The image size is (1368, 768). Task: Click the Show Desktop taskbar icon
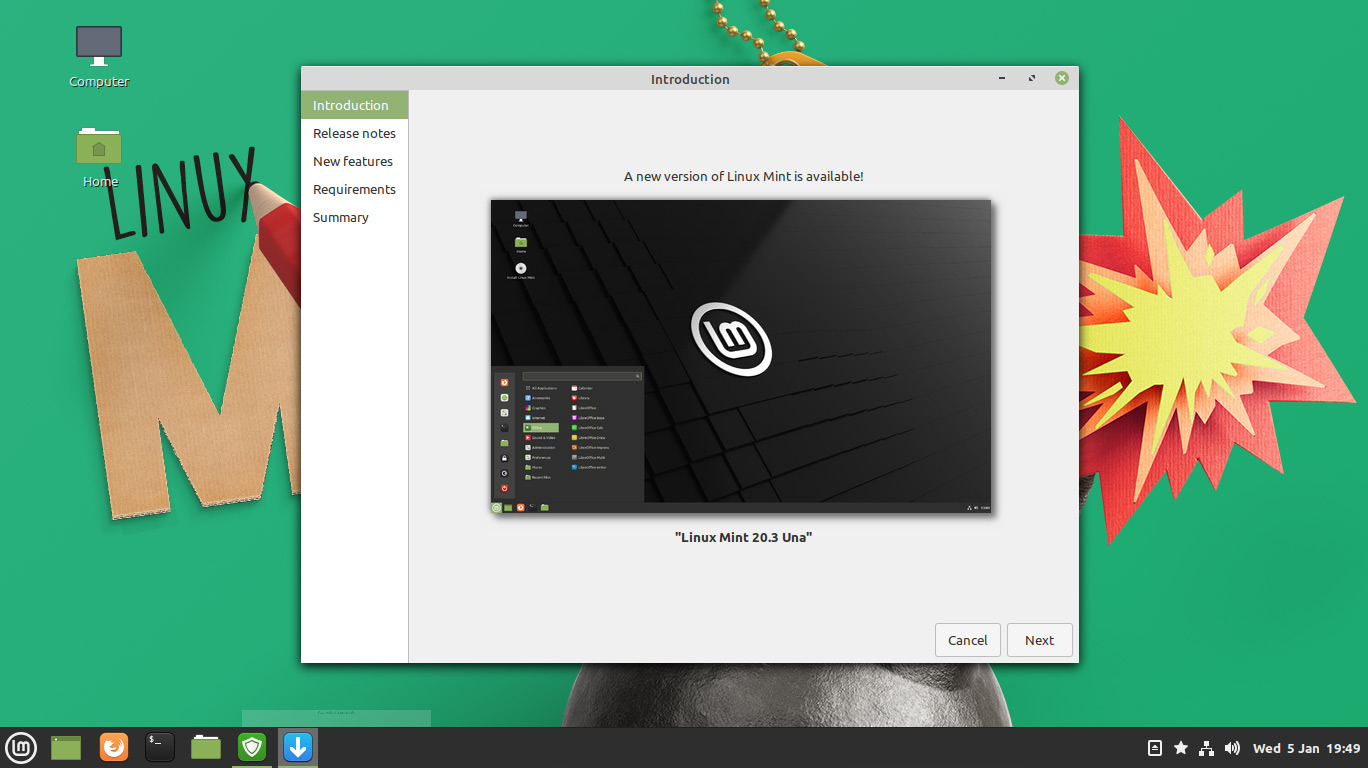66,747
